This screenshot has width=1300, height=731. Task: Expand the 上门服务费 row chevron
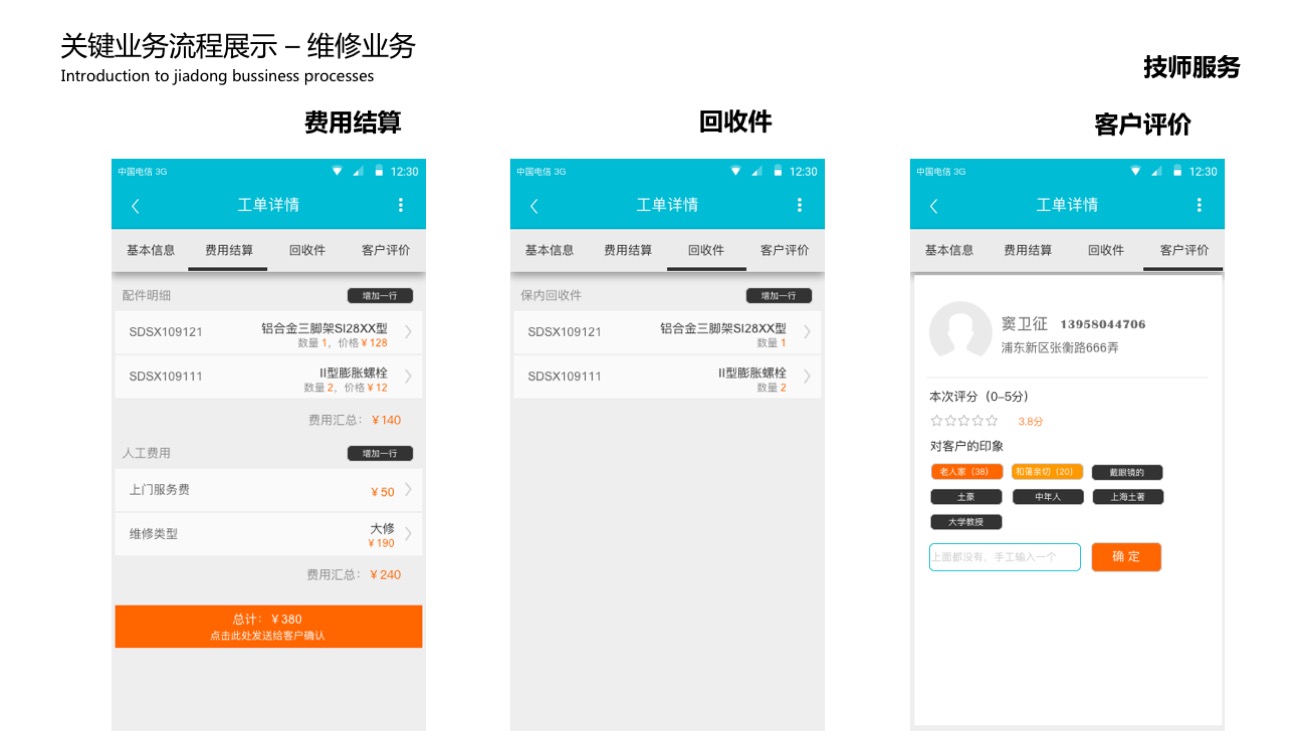(x=408, y=491)
